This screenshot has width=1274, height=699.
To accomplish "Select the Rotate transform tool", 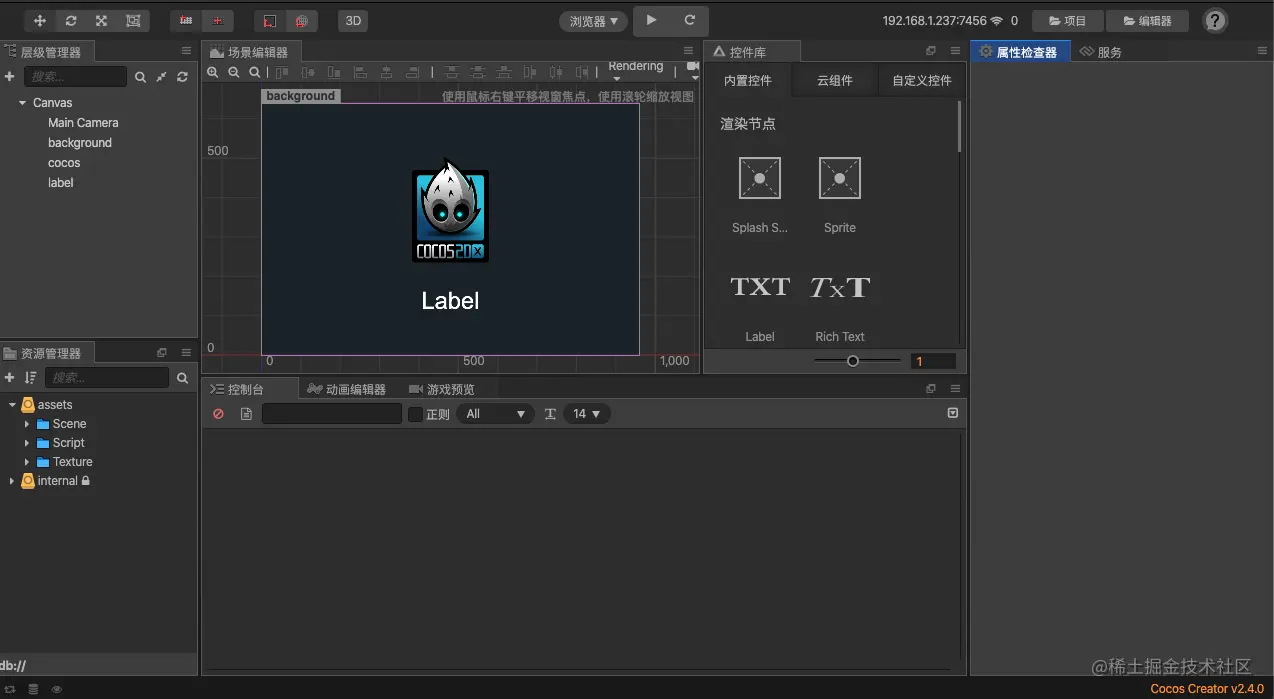I will click(x=71, y=20).
